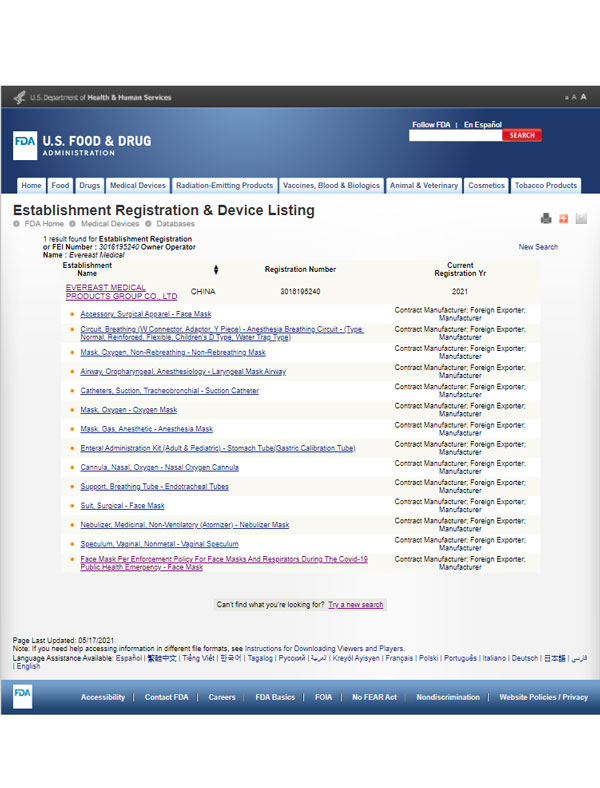Open the Medical Devices tab
The width and height of the screenshot is (600, 788).
(138, 185)
